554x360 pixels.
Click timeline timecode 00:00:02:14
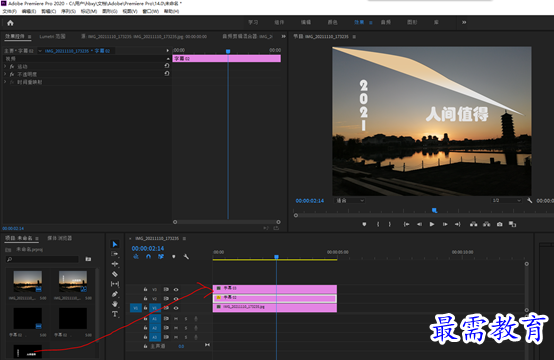pyautogui.click(x=148, y=248)
